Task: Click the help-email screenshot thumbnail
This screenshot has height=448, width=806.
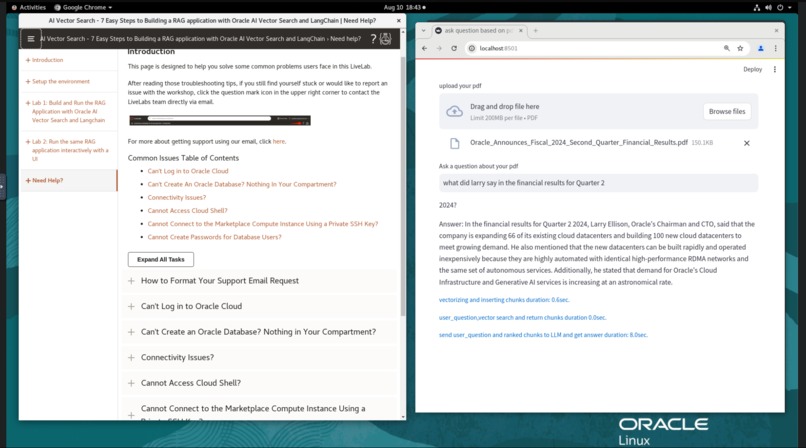Action: 219,120
